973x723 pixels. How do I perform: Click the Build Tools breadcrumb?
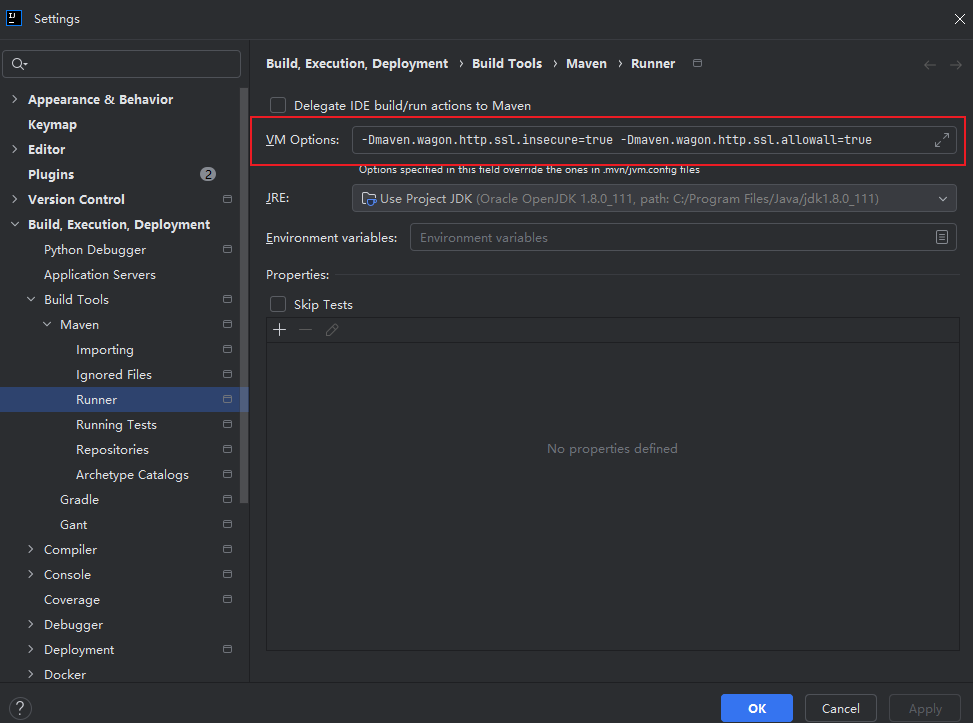pyautogui.click(x=507, y=63)
